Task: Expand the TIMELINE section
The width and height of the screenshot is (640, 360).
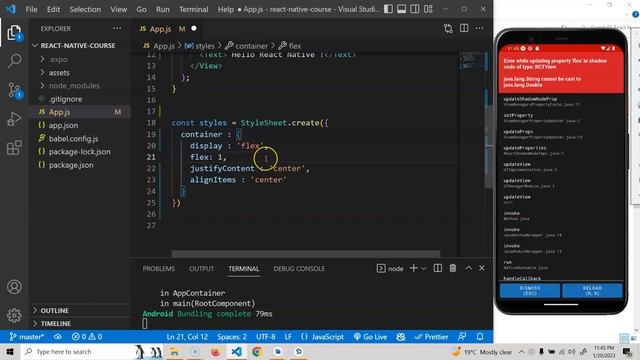Action: (x=56, y=324)
